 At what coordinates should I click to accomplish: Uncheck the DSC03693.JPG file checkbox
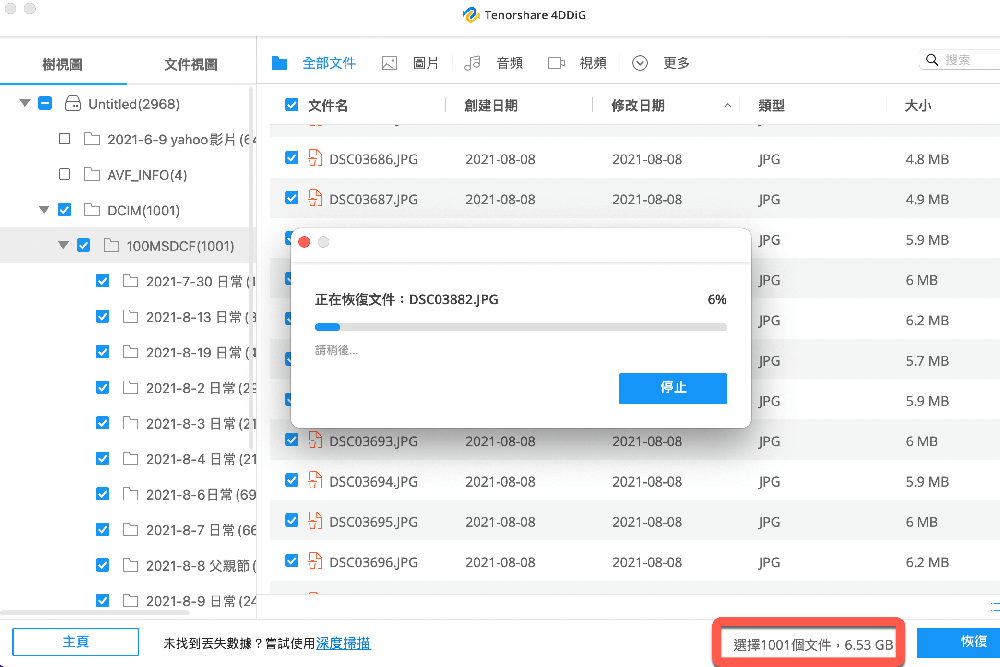tap(291, 440)
